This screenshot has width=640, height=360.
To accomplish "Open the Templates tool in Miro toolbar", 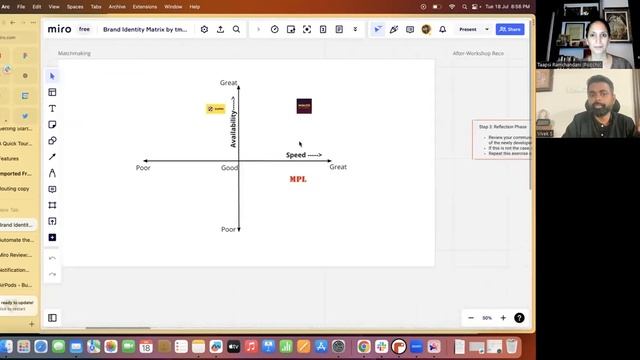I will click(x=52, y=92).
